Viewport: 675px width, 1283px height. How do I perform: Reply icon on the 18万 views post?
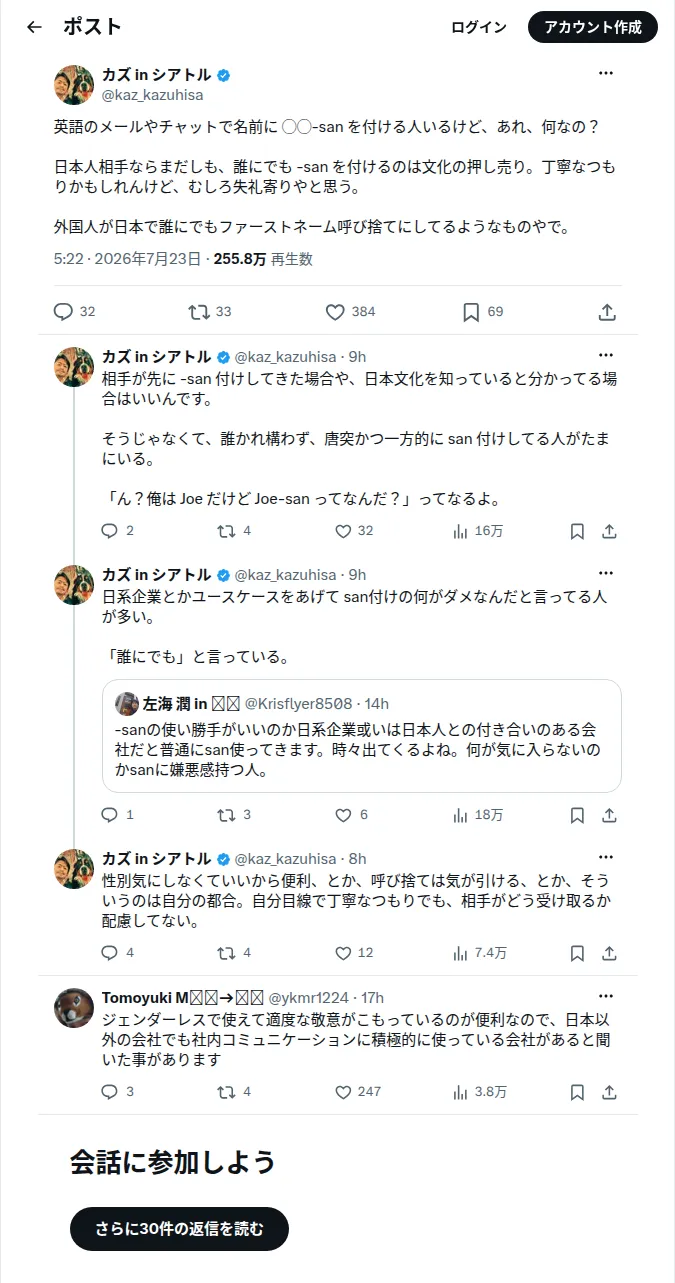[110, 815]
